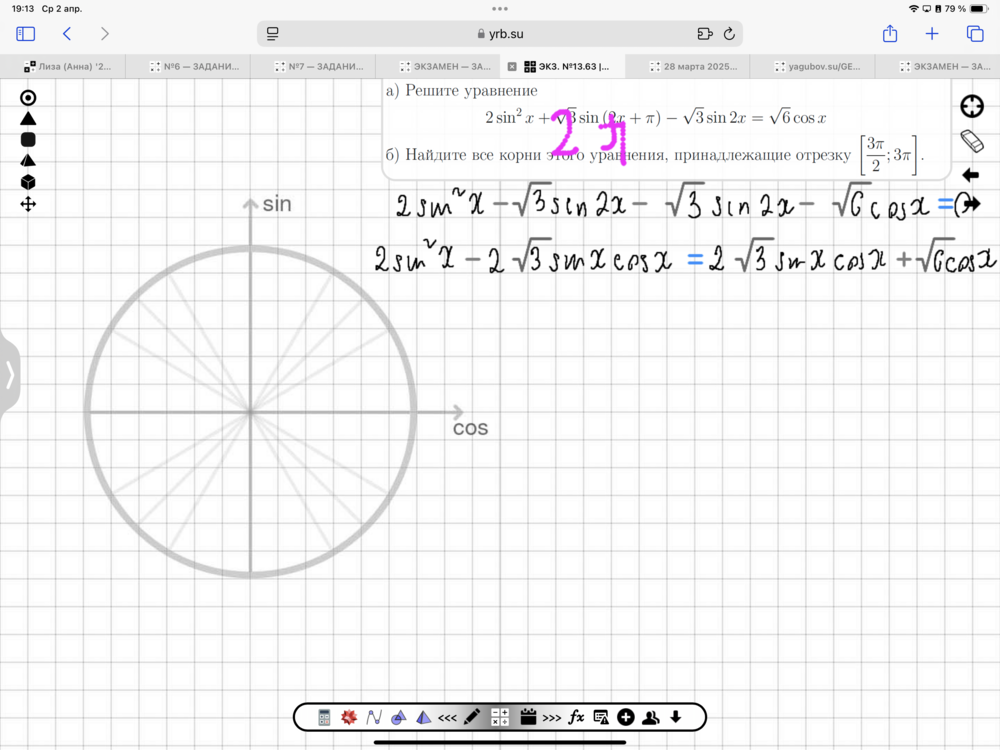The width and height of the screenshot is (1000, 750).
Task: Click the black cube shape icon
Action: [28, 182]
